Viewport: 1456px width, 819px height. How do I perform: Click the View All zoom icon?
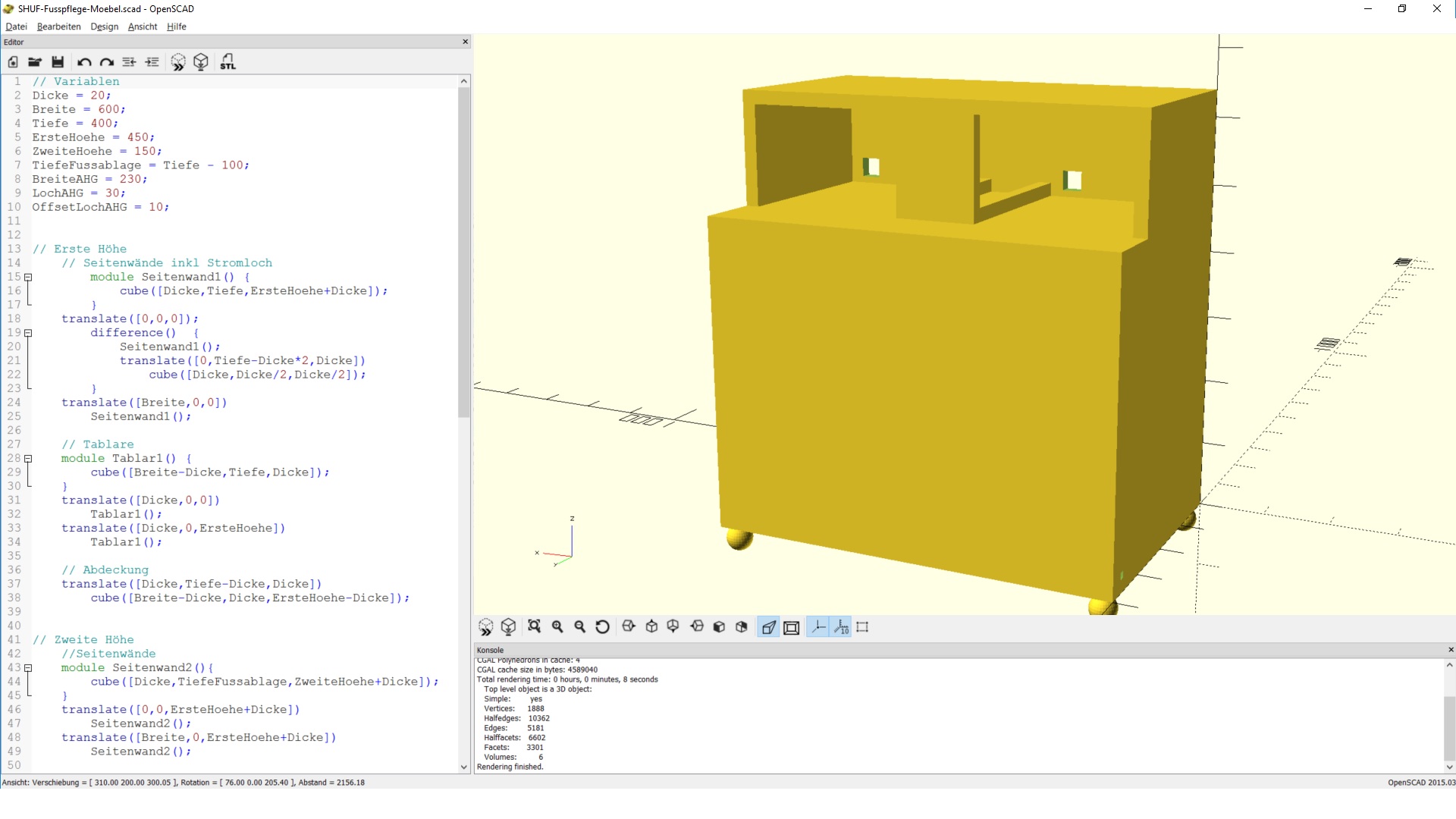tap(535, 627)
